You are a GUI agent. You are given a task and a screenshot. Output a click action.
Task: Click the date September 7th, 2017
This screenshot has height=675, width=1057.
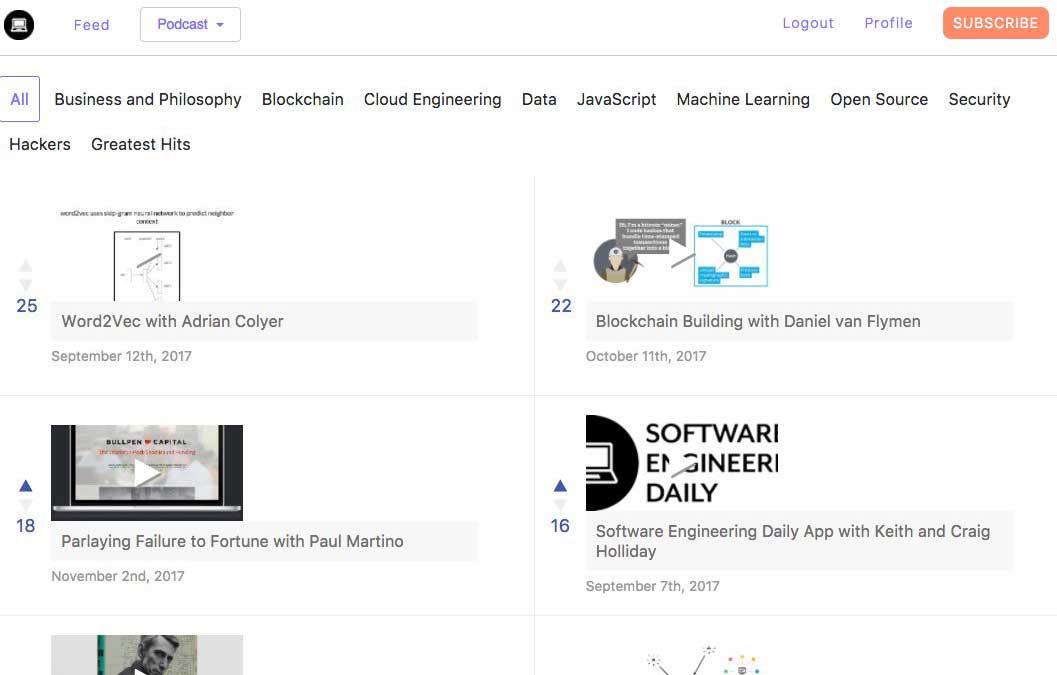[653, 586]
